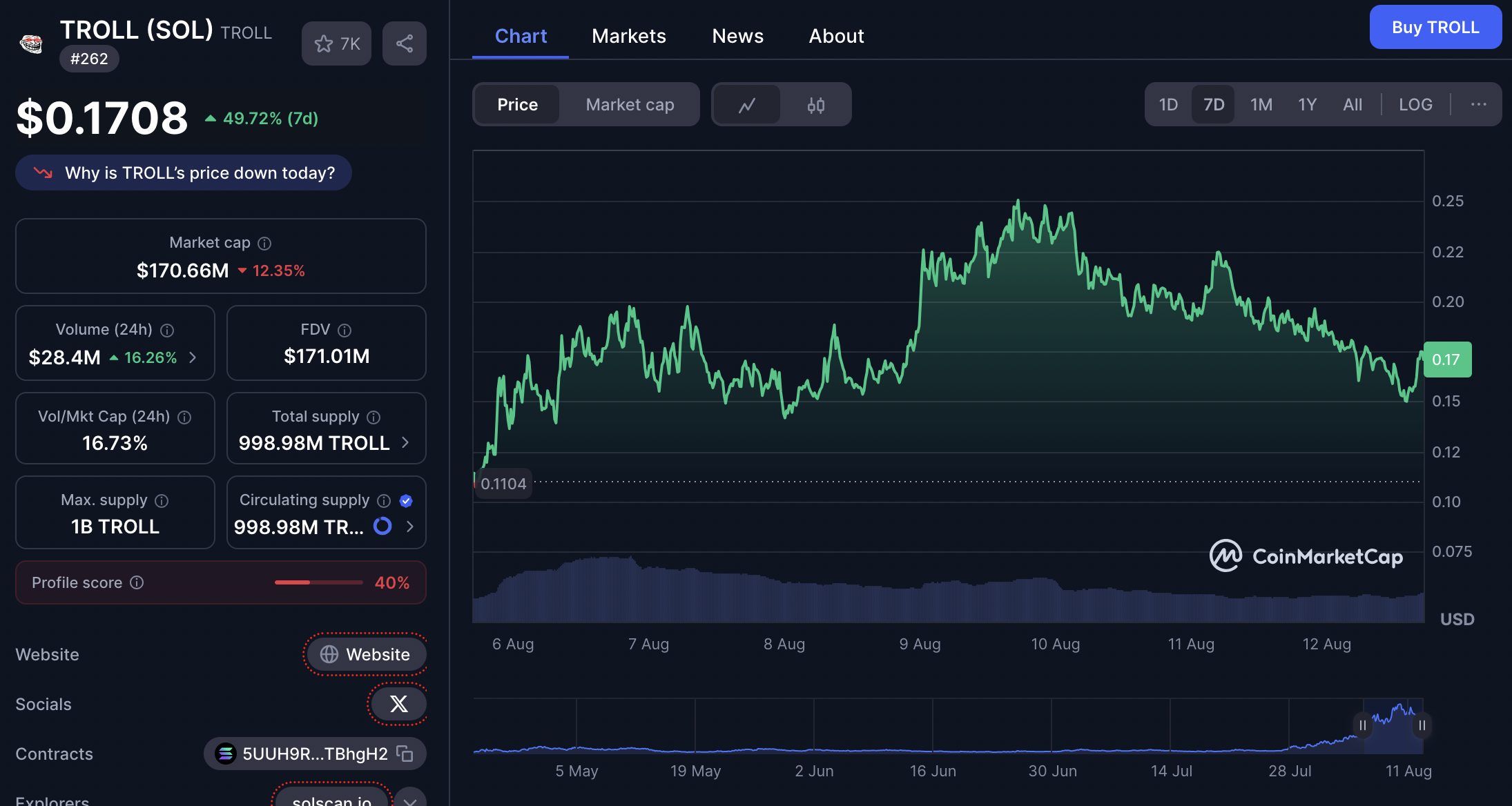The image size is (1512, 806).
Task: Open FDV info icon
Action: [345, 330]
